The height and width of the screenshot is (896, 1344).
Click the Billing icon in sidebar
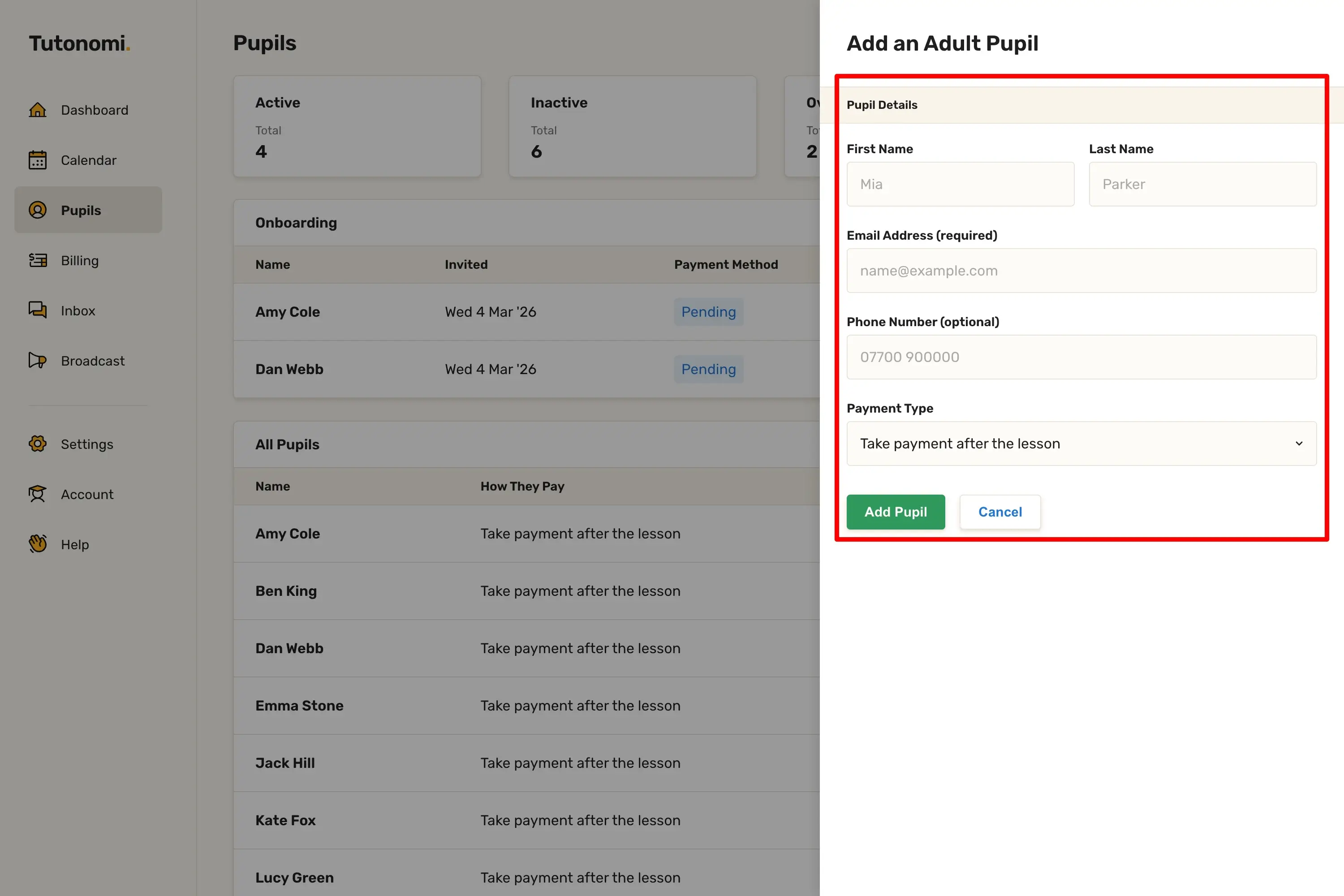(x=38, y=261)
